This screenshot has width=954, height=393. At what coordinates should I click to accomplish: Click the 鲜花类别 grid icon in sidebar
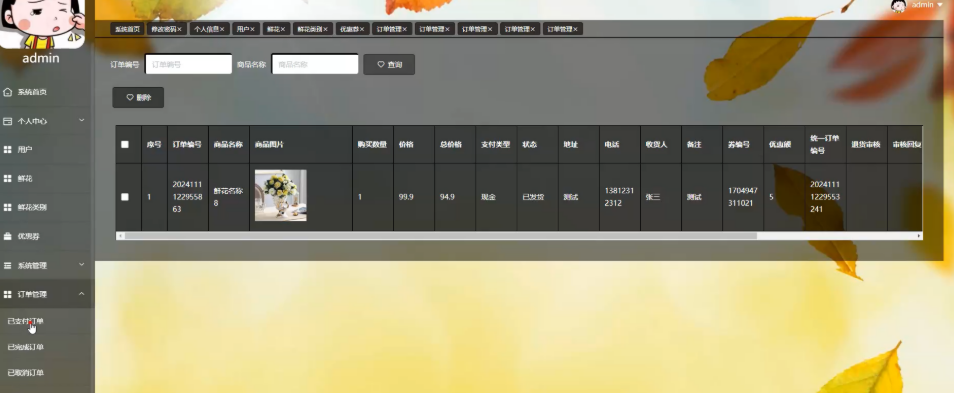8,207
